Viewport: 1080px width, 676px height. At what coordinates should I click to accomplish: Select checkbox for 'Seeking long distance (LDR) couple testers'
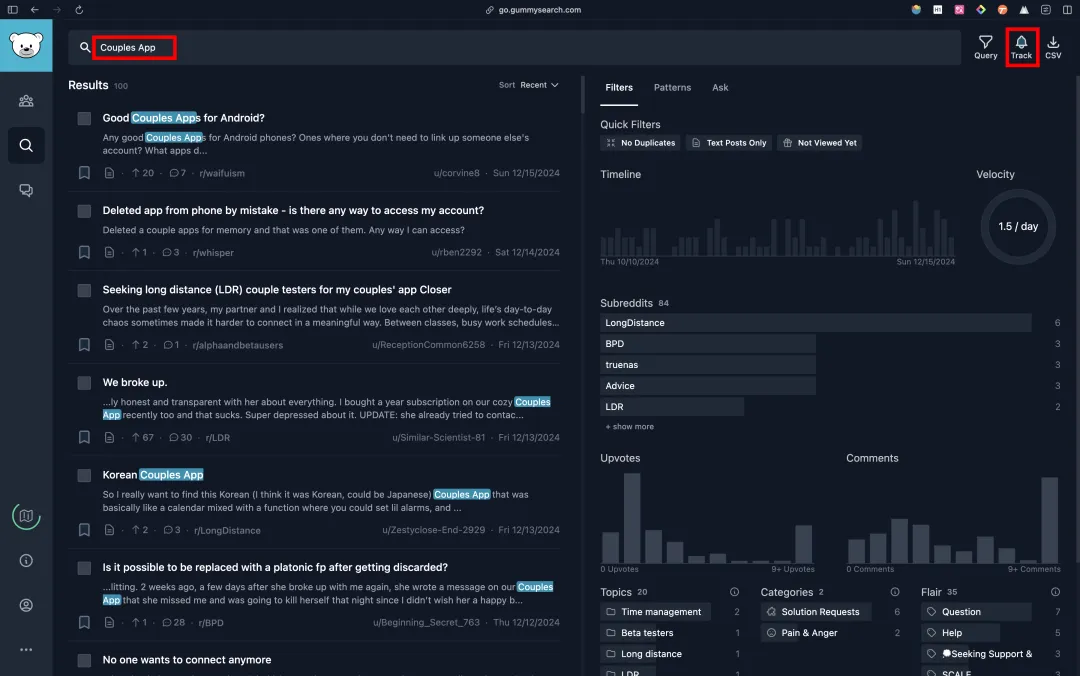click(x=84, y=290)
